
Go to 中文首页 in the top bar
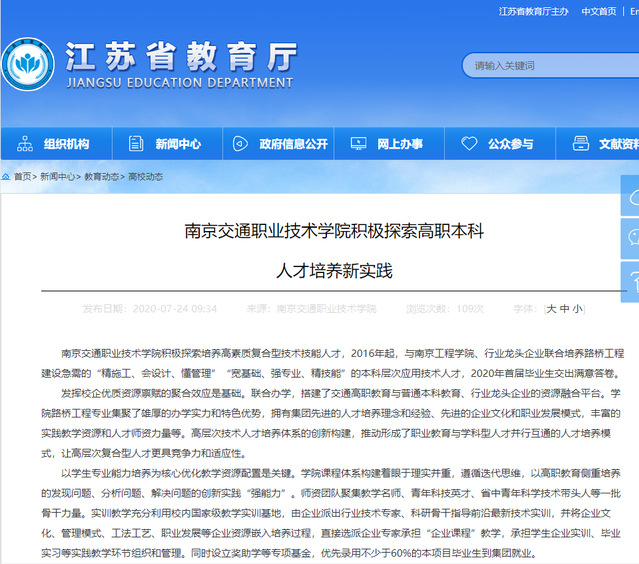point(599,11)
